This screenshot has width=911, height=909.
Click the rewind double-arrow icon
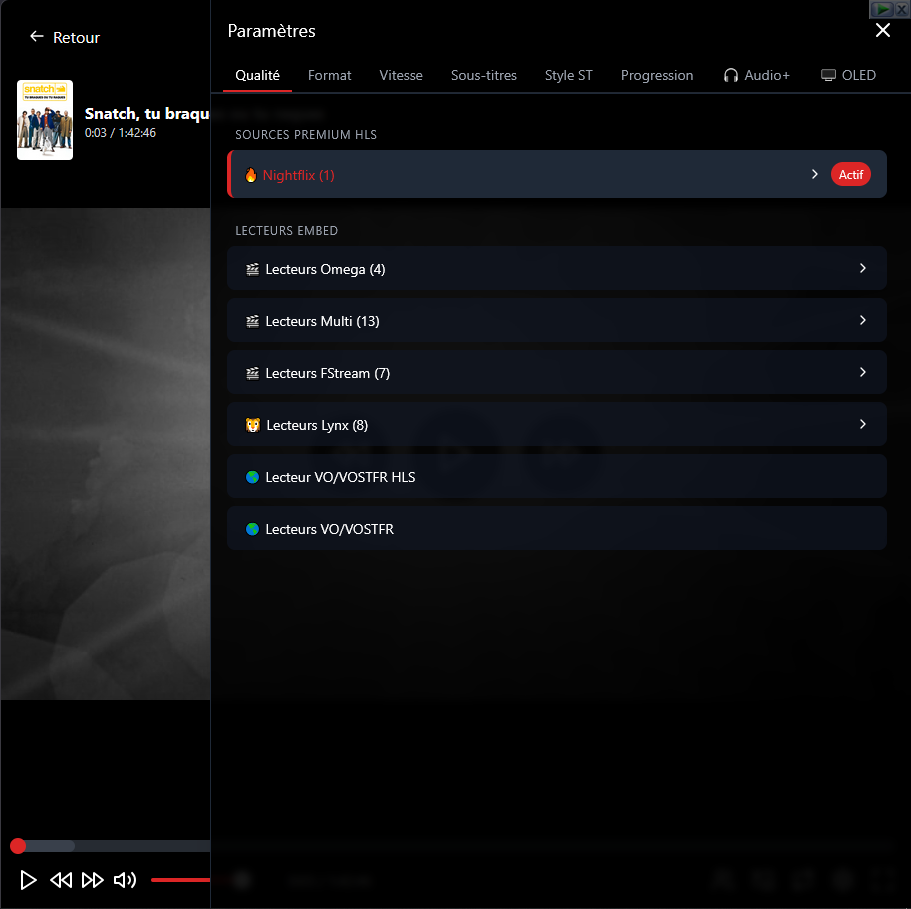(61, 879)
